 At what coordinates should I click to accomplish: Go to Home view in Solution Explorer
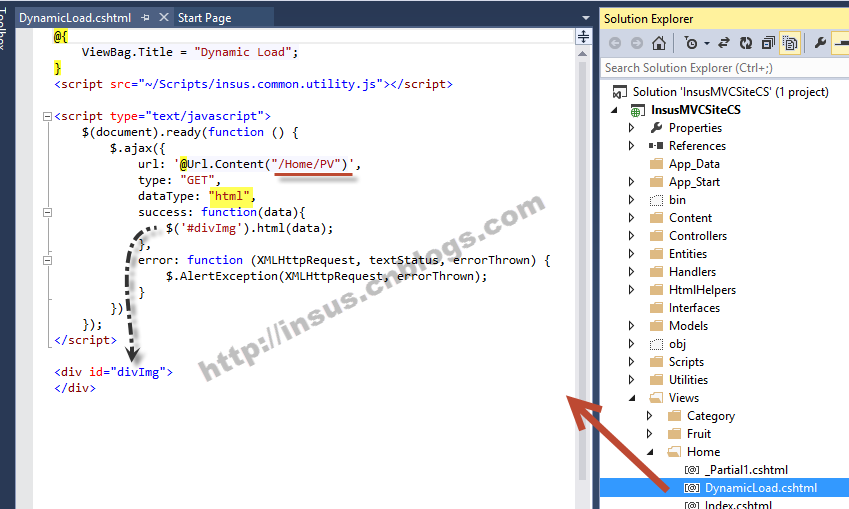click(x=659, y=43)
